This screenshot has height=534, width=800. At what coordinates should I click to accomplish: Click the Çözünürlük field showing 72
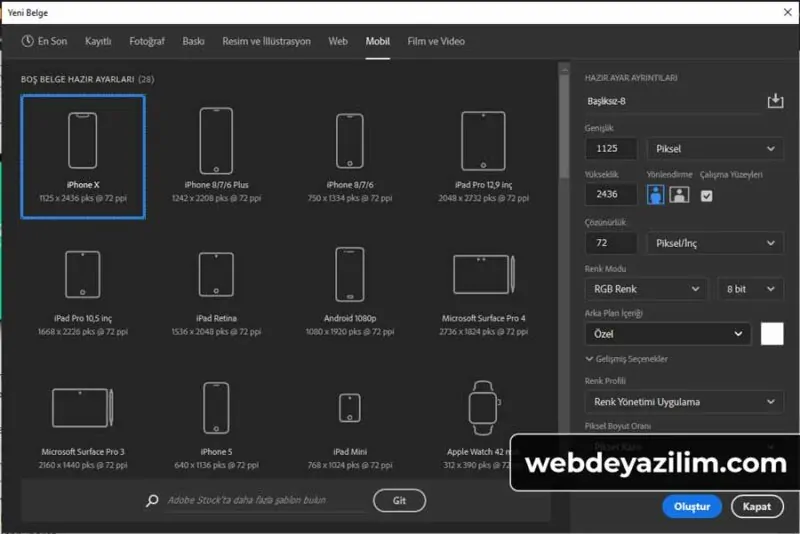[x=611, y=243]
